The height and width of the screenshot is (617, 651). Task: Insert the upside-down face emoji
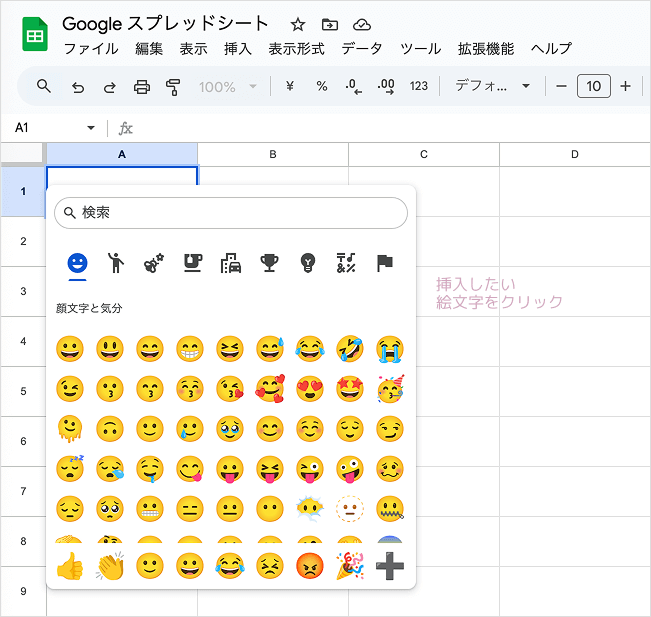pyautogui.click(x=110, y=429)
